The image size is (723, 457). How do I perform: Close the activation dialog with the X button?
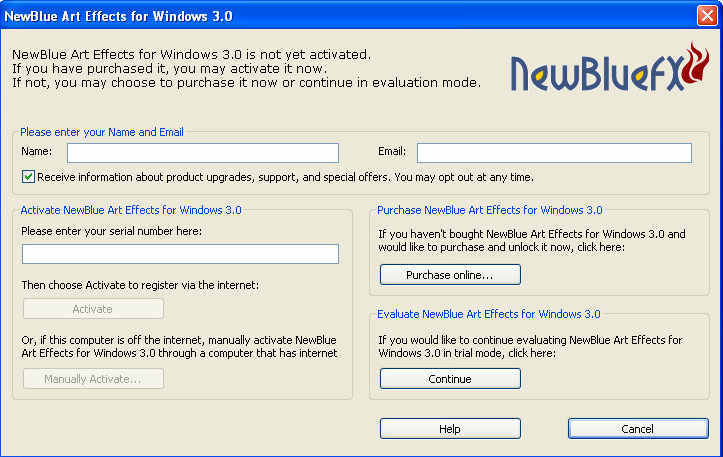pos(706,15)
